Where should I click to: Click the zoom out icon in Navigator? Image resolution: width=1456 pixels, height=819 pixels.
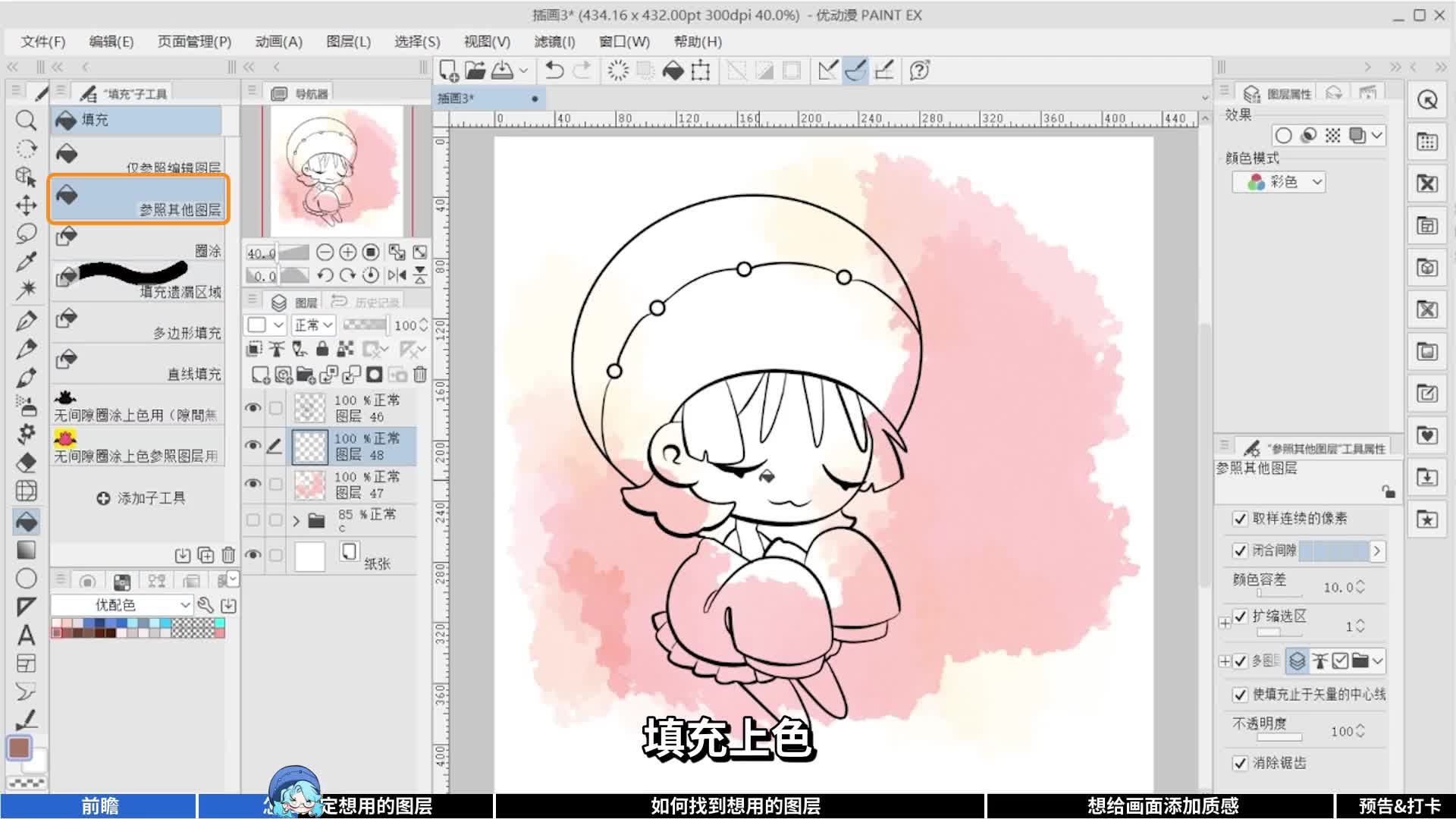325,253
